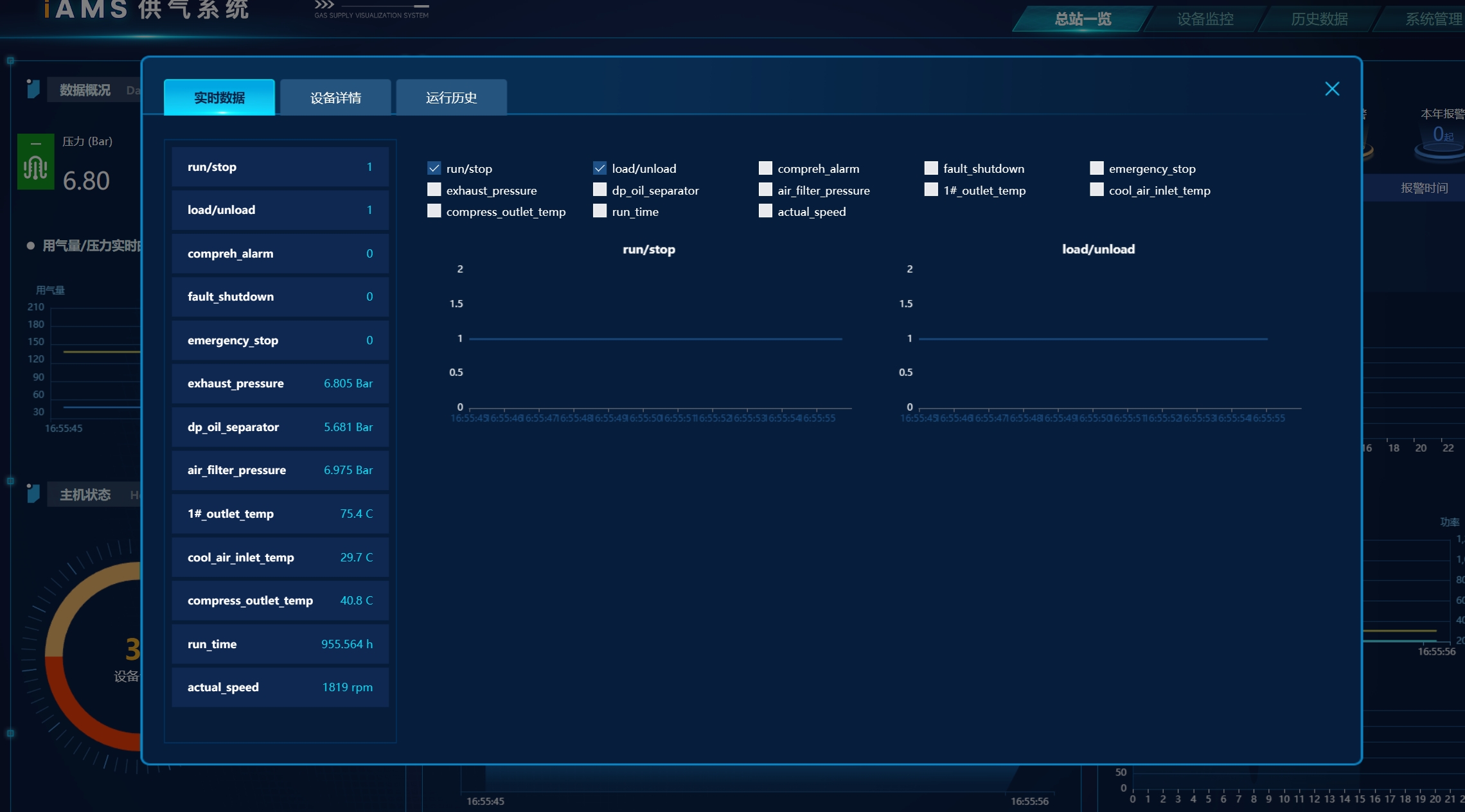Click the 1#_outlet_temp 75.4 C row
Image resolution: width=1465 pixels, height=812 pixels.
click(280, 514)
